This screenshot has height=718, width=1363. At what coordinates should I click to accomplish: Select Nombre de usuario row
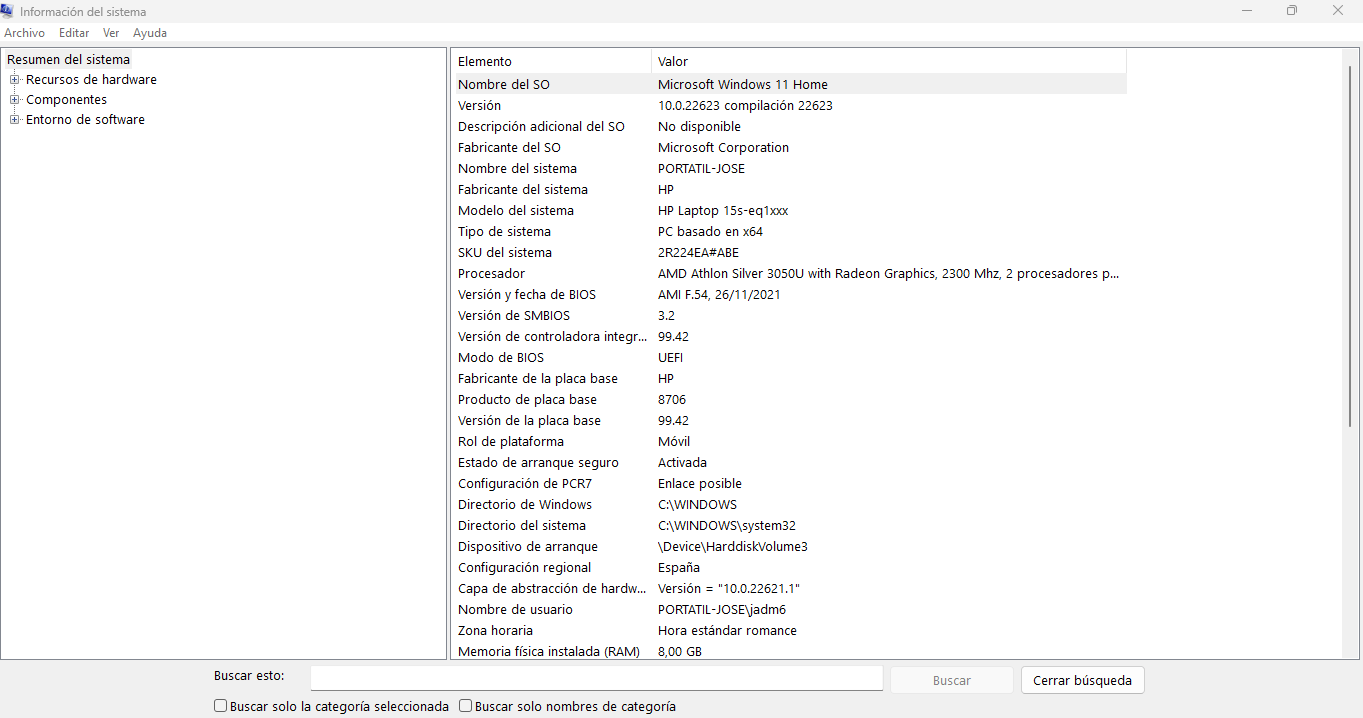pyautogui.click(x=789, y=610)
